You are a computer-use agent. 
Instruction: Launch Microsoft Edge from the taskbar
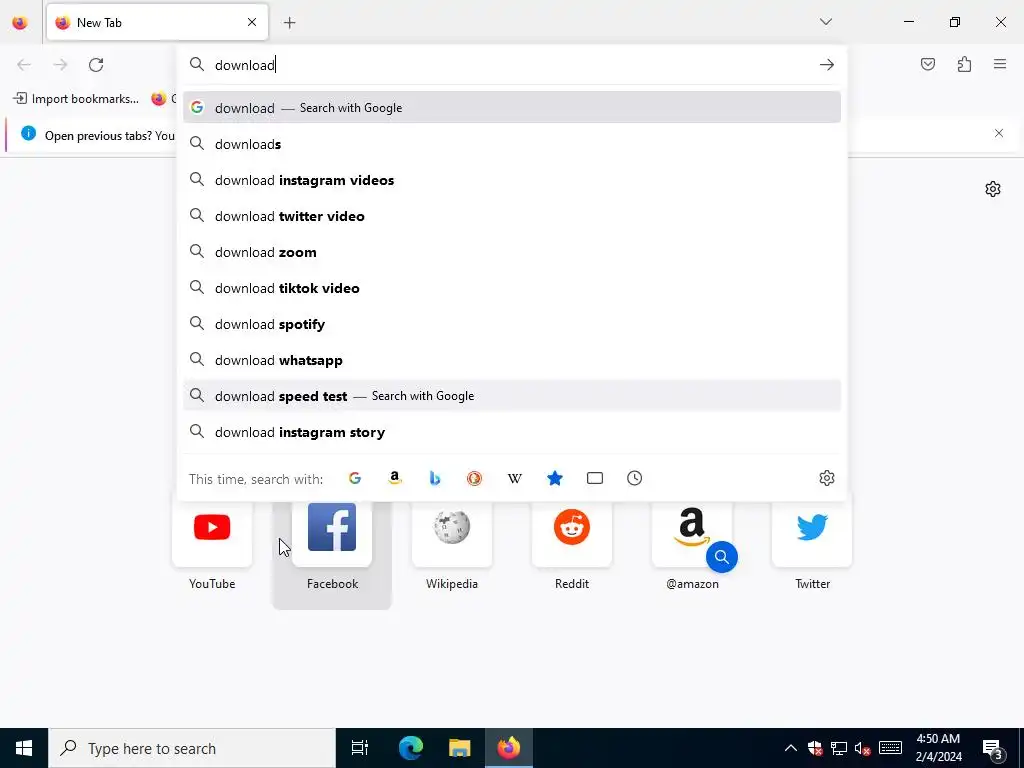click(x=411, y=748)
